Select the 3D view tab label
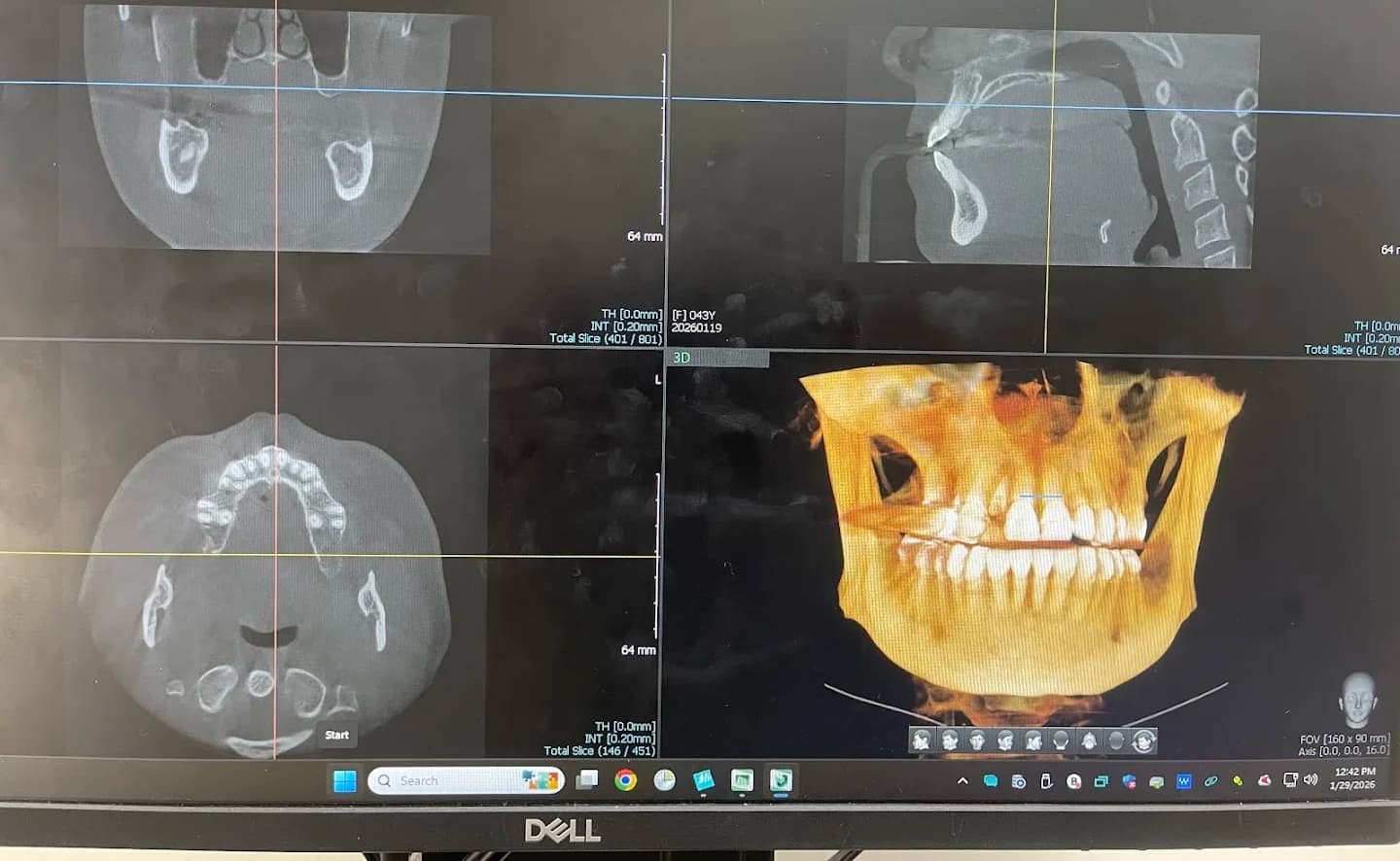Image resolution: width=1400 pixels, height=861 pixels. click(x=682, y=358)
